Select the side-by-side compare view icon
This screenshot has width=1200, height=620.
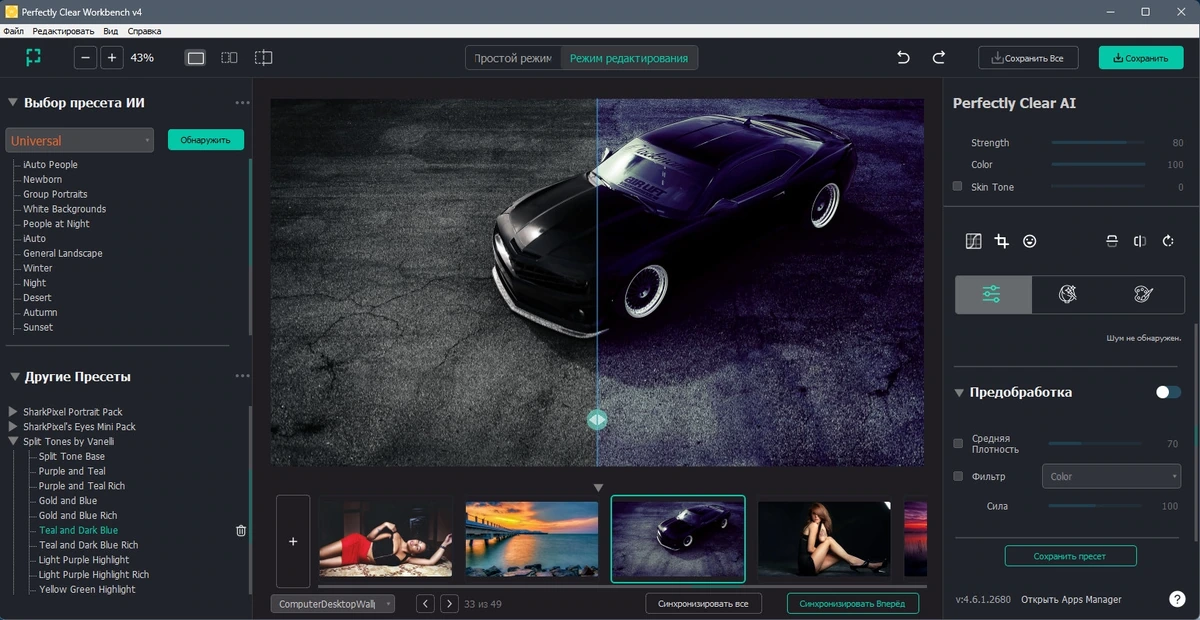click(229, 58)
